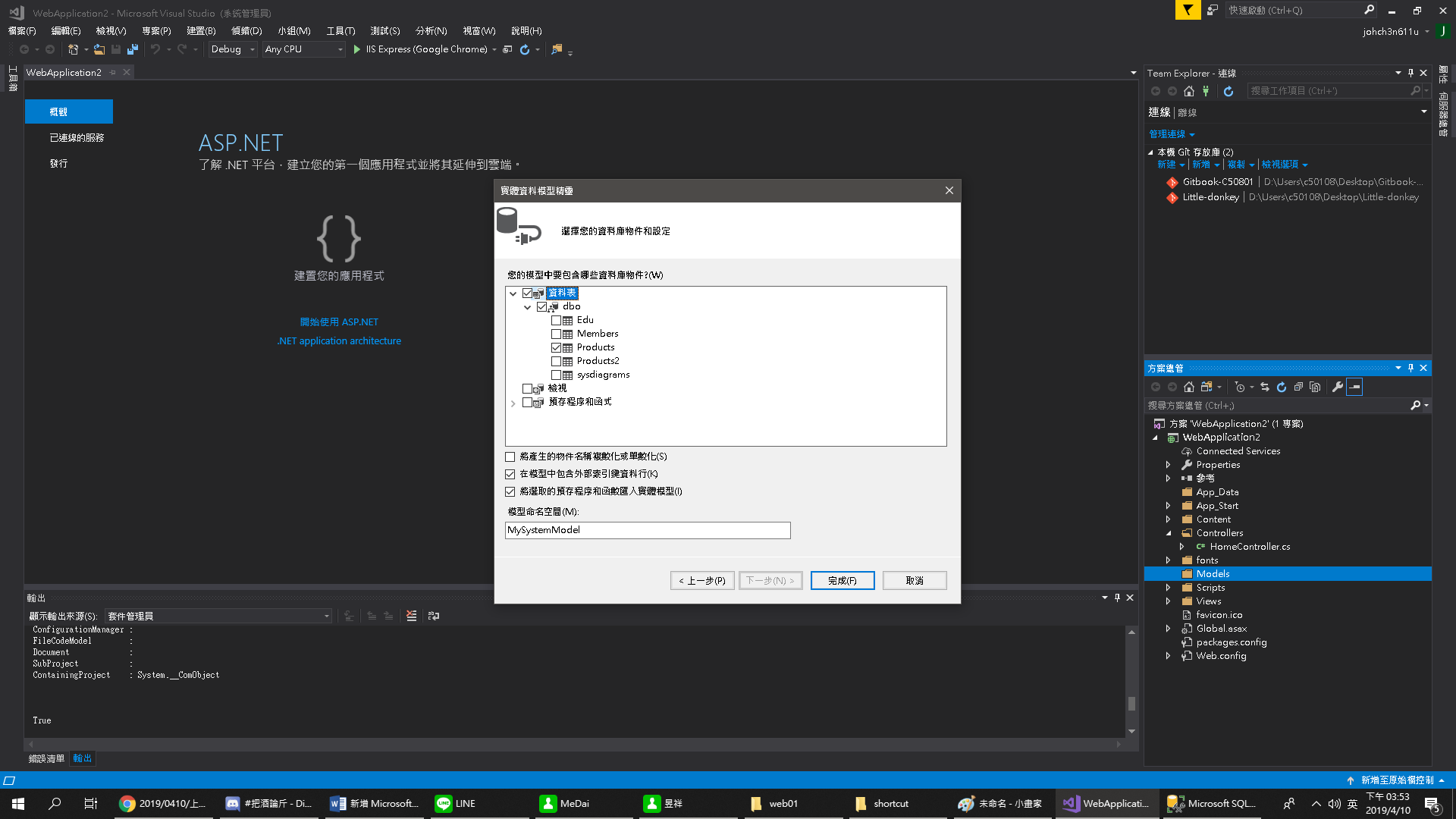This screenshot has width=1456, height=819.
Task: Click the Home icon in Solution Explorer
Action: (x=1189, y=387)
